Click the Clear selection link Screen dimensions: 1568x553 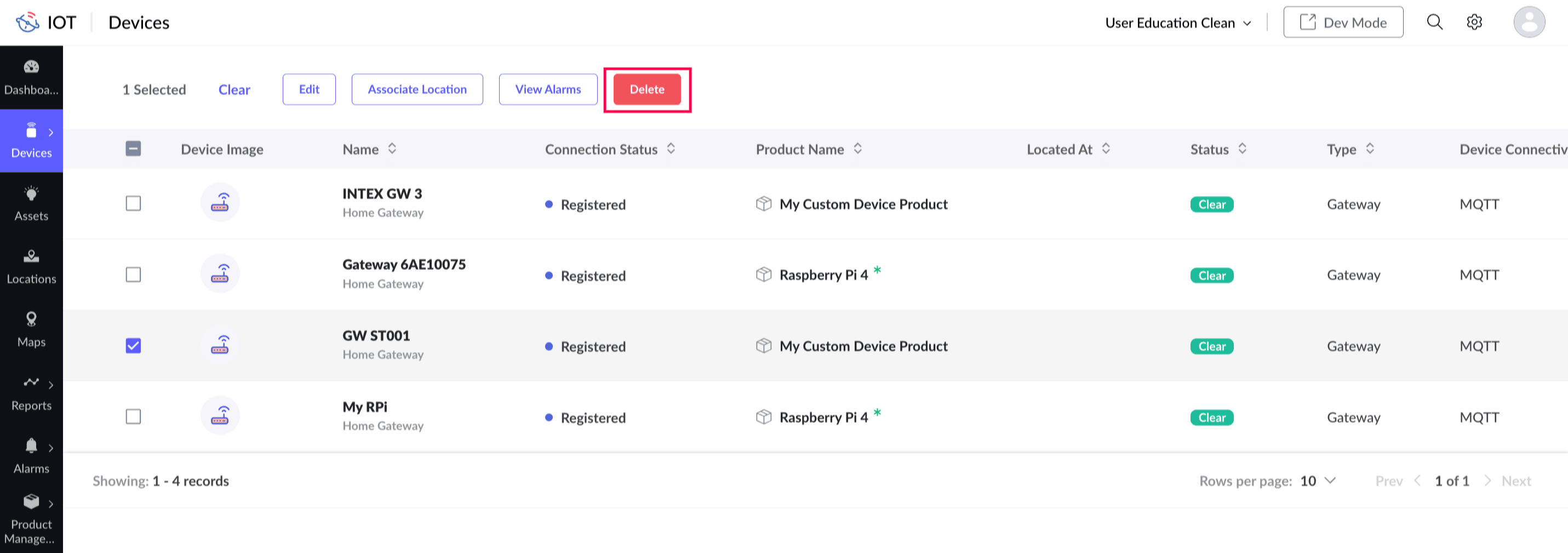coord(234,89)
